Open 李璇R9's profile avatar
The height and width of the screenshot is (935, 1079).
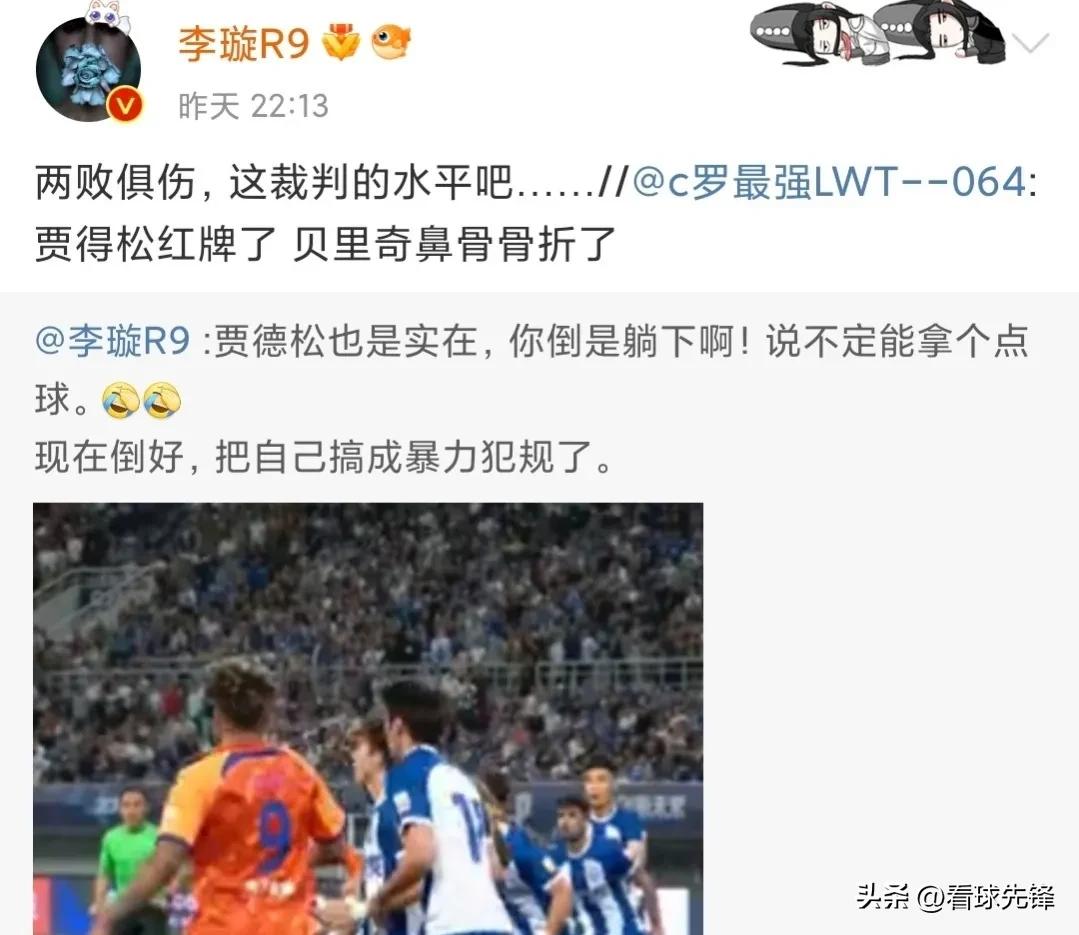coord(88,69)
